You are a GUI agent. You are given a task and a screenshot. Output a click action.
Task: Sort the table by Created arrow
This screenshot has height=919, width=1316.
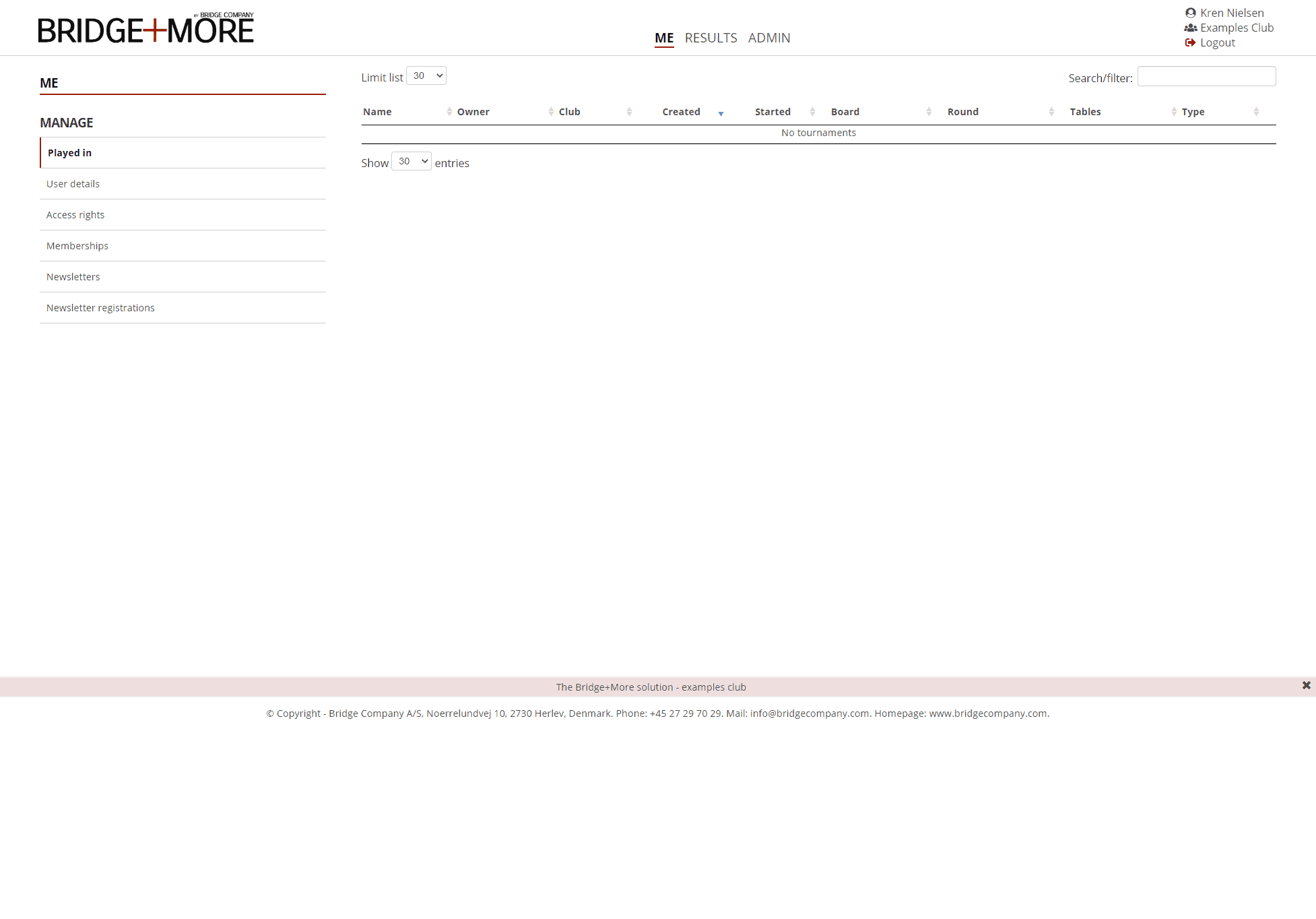(721, 113)
